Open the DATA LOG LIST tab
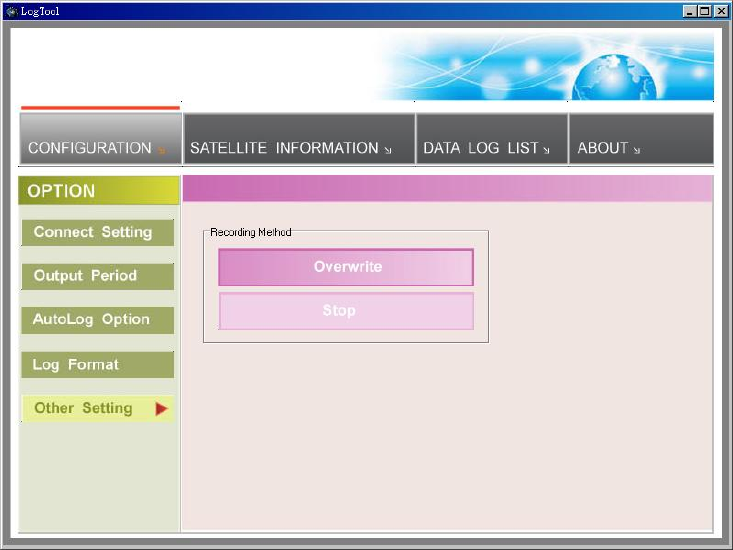The image size is (733, 550). [492, 139]
